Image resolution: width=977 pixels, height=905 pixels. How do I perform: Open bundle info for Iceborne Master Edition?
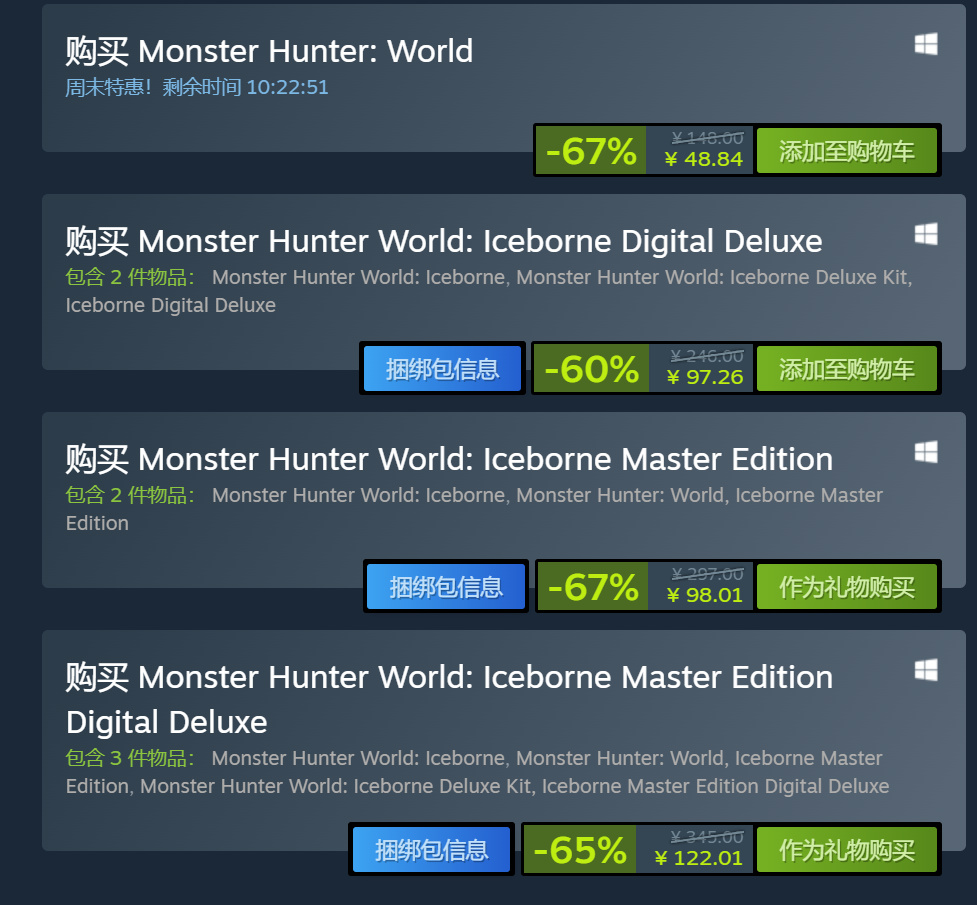[x=446, y=586]
